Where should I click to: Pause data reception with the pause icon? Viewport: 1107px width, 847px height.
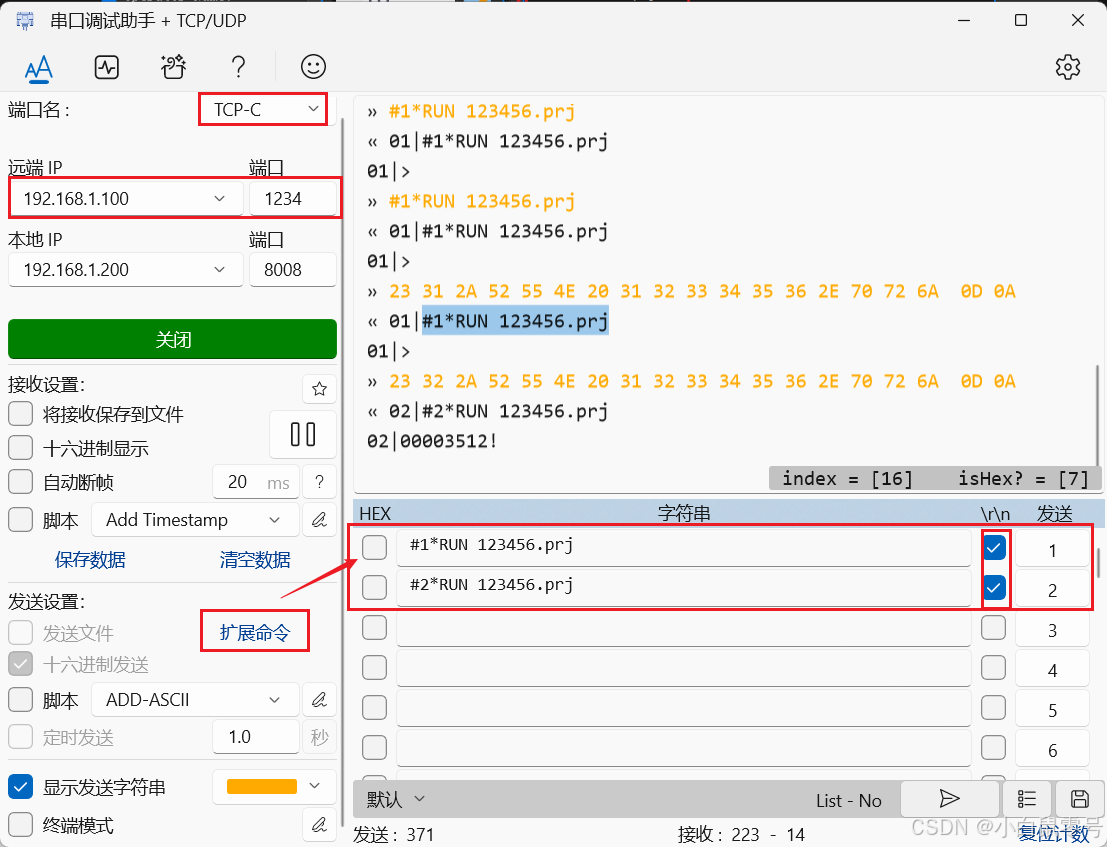click(x=302, y=434)
